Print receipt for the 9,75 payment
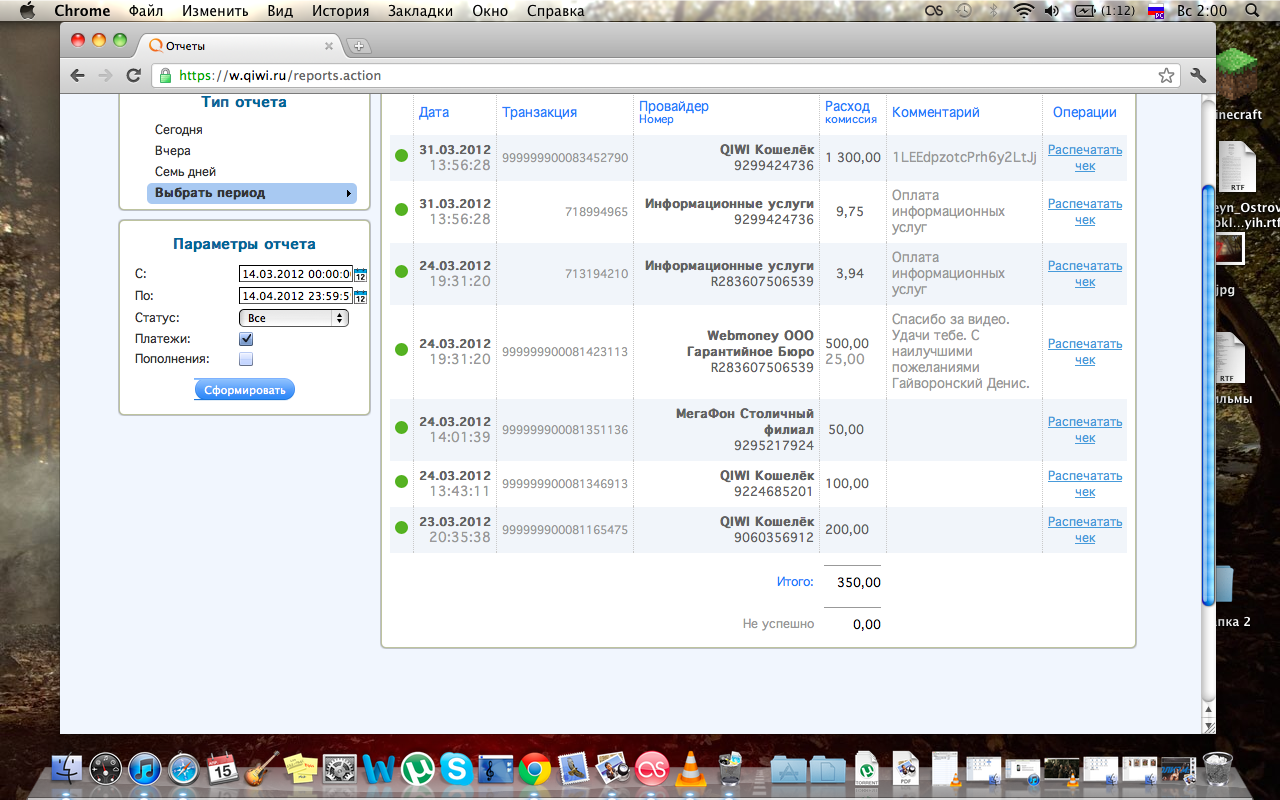 click(1085, 212)
